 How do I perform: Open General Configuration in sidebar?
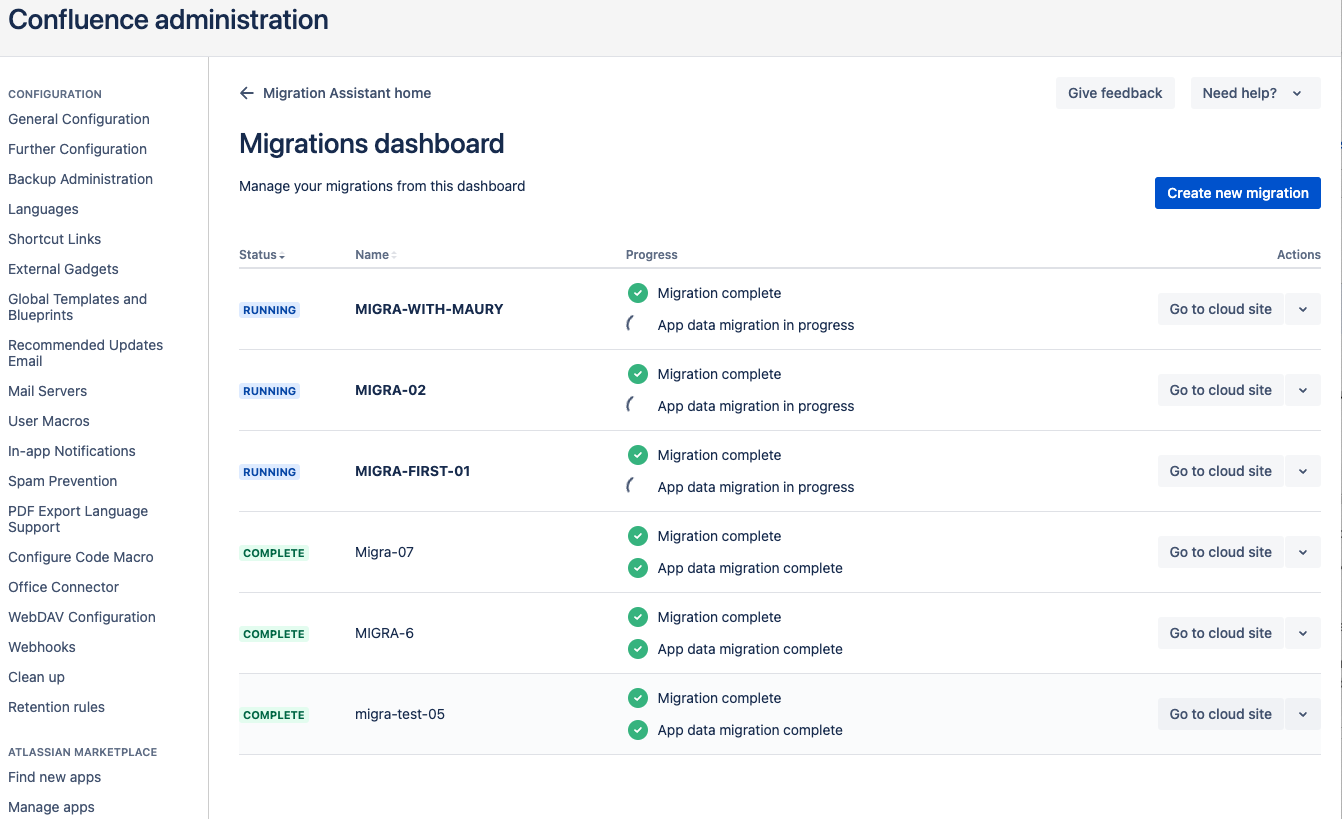79,119
